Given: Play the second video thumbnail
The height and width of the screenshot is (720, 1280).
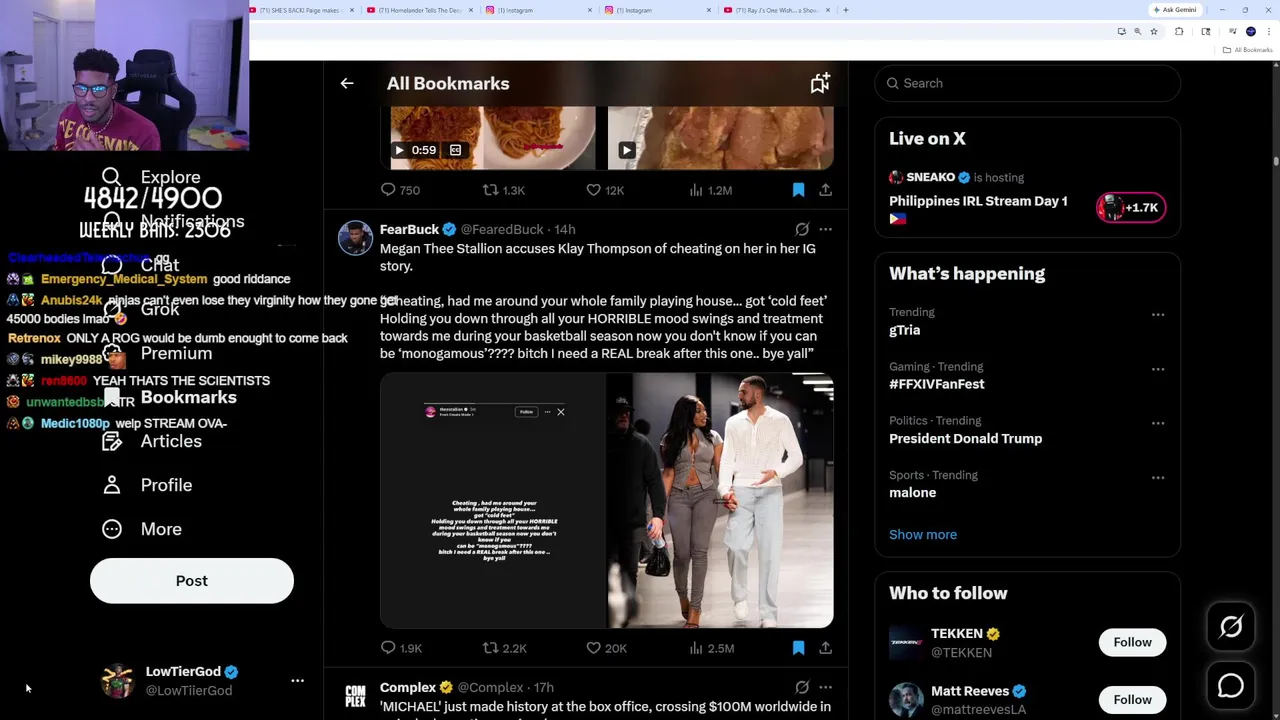Looking at the screenshot, I should tap(627, 151).
